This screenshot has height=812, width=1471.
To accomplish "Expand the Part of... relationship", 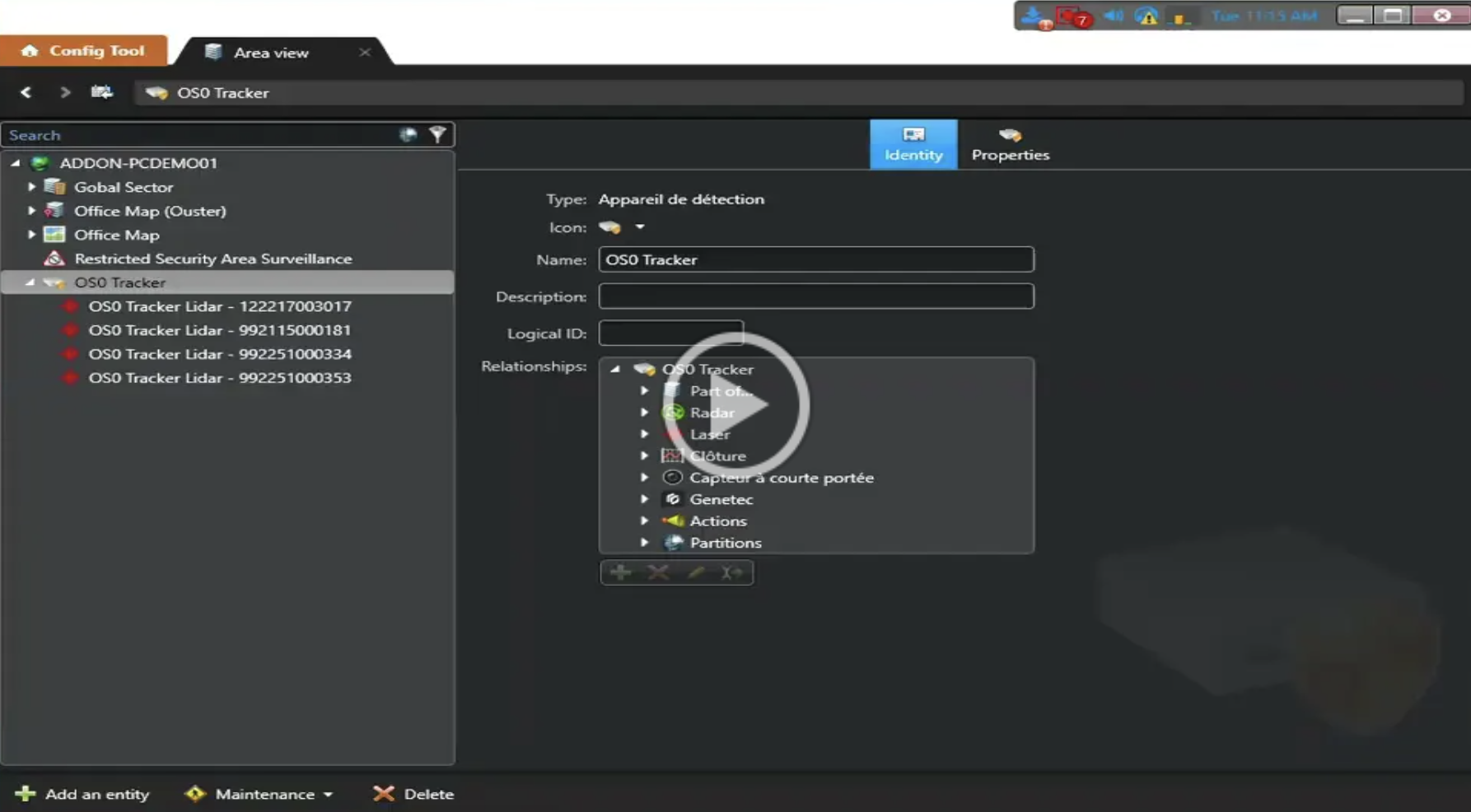I will pyautogui.click(x=645, y=391).
